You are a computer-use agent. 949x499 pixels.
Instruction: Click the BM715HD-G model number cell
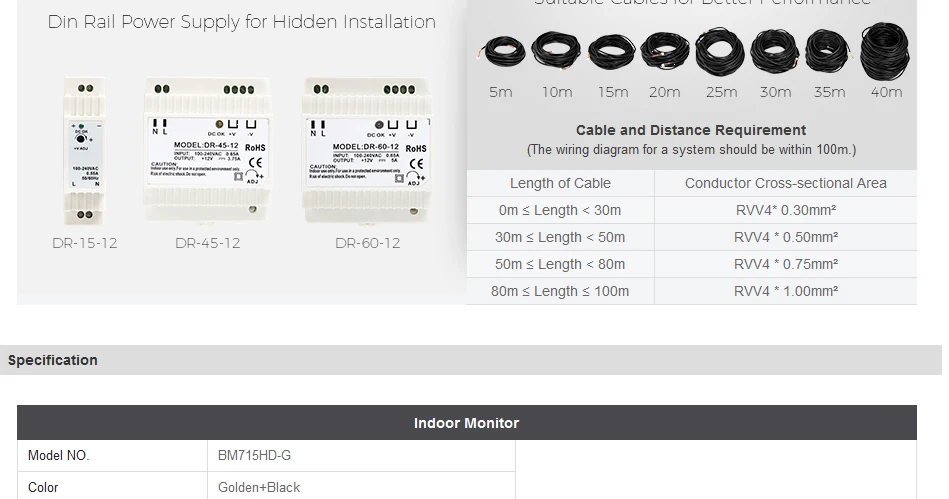tap(361, 455)
